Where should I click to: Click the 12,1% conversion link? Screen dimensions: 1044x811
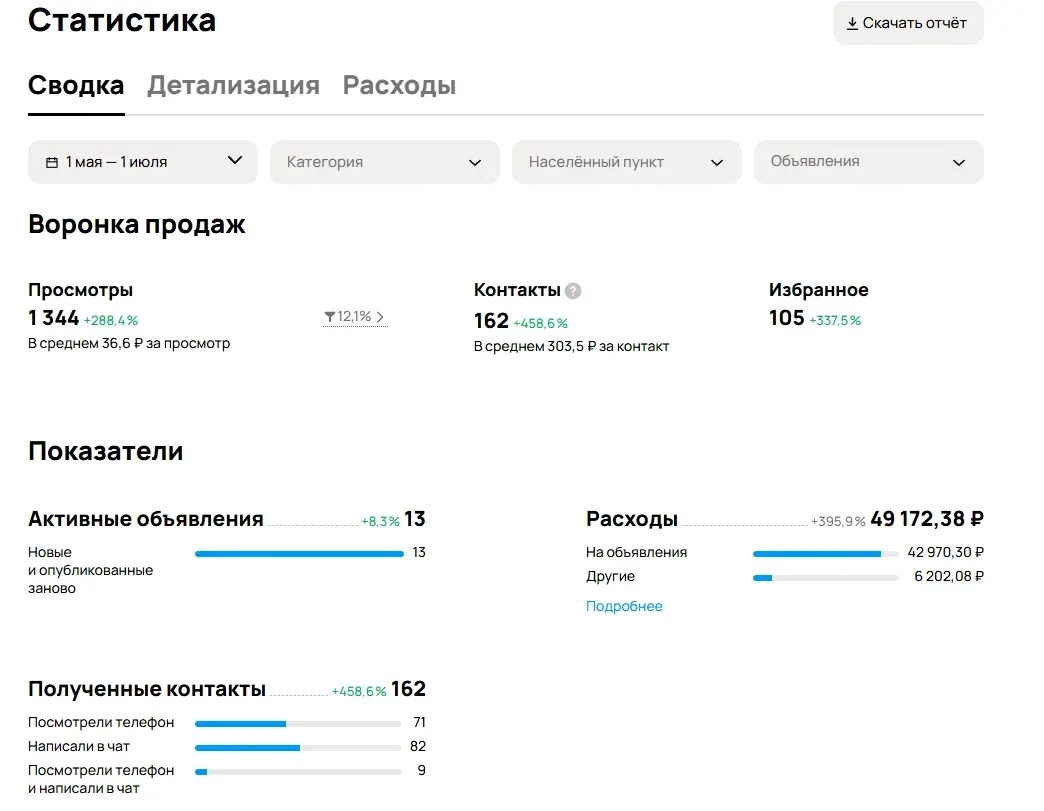point(355,317)
